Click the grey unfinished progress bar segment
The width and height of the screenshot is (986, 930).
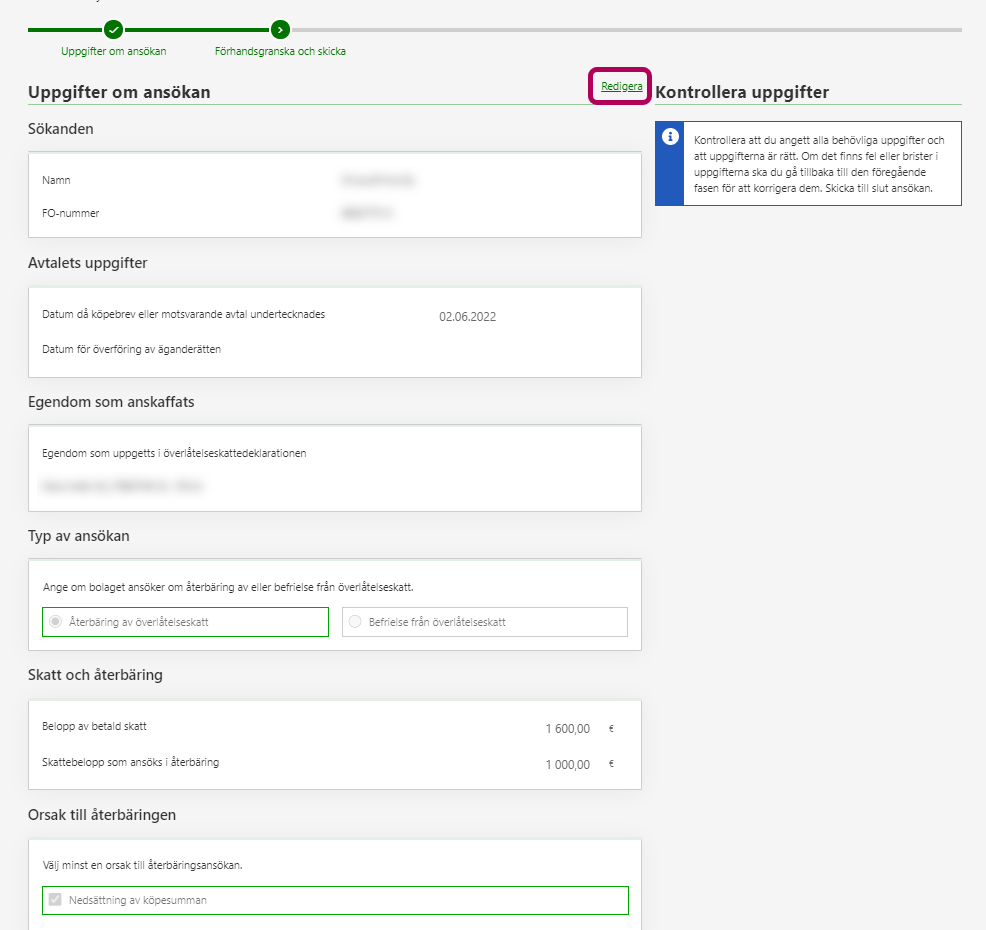tap(620, 30)
